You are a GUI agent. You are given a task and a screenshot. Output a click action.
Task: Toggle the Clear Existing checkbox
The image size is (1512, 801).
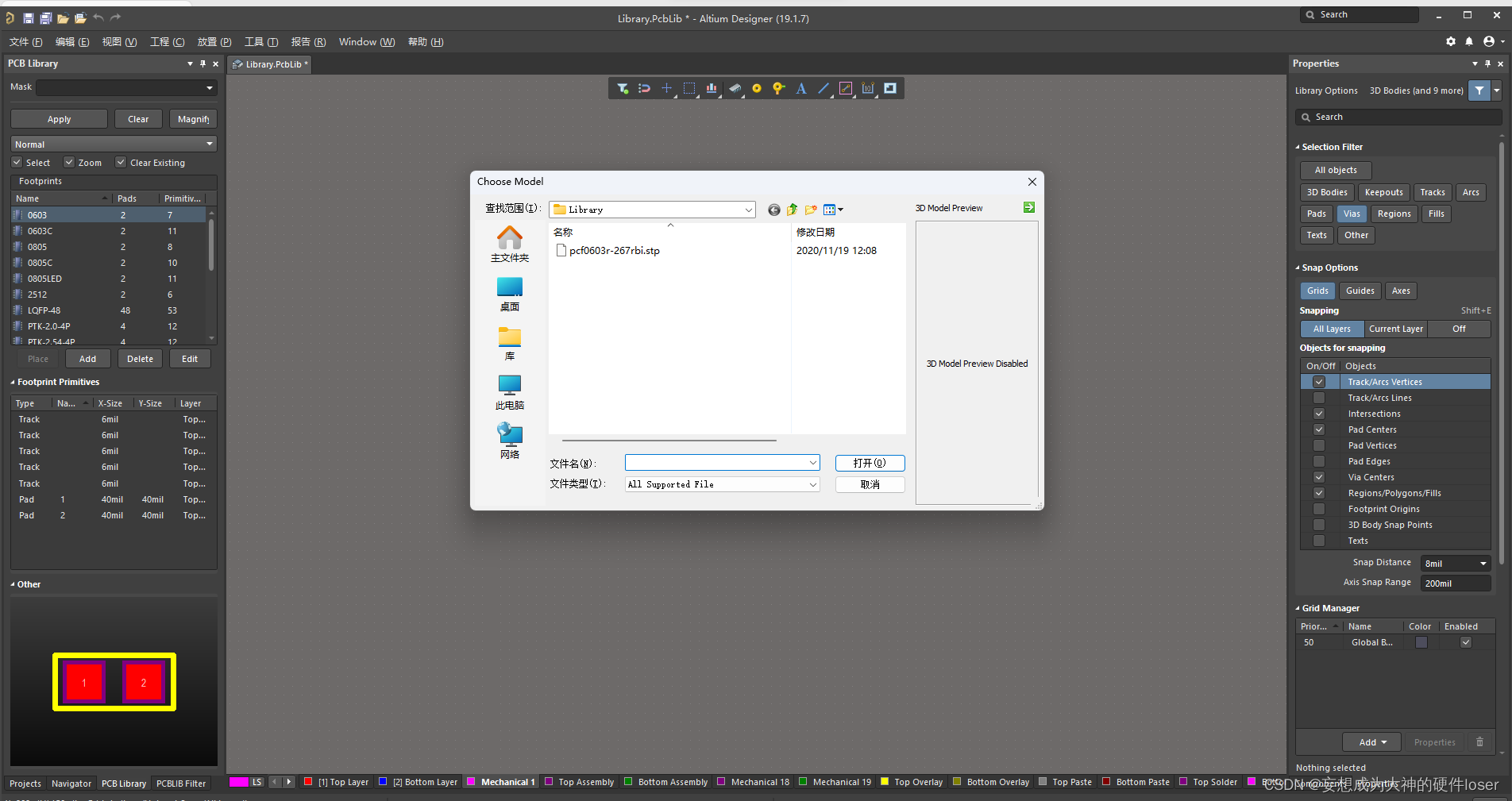click(x=121, y=162)
